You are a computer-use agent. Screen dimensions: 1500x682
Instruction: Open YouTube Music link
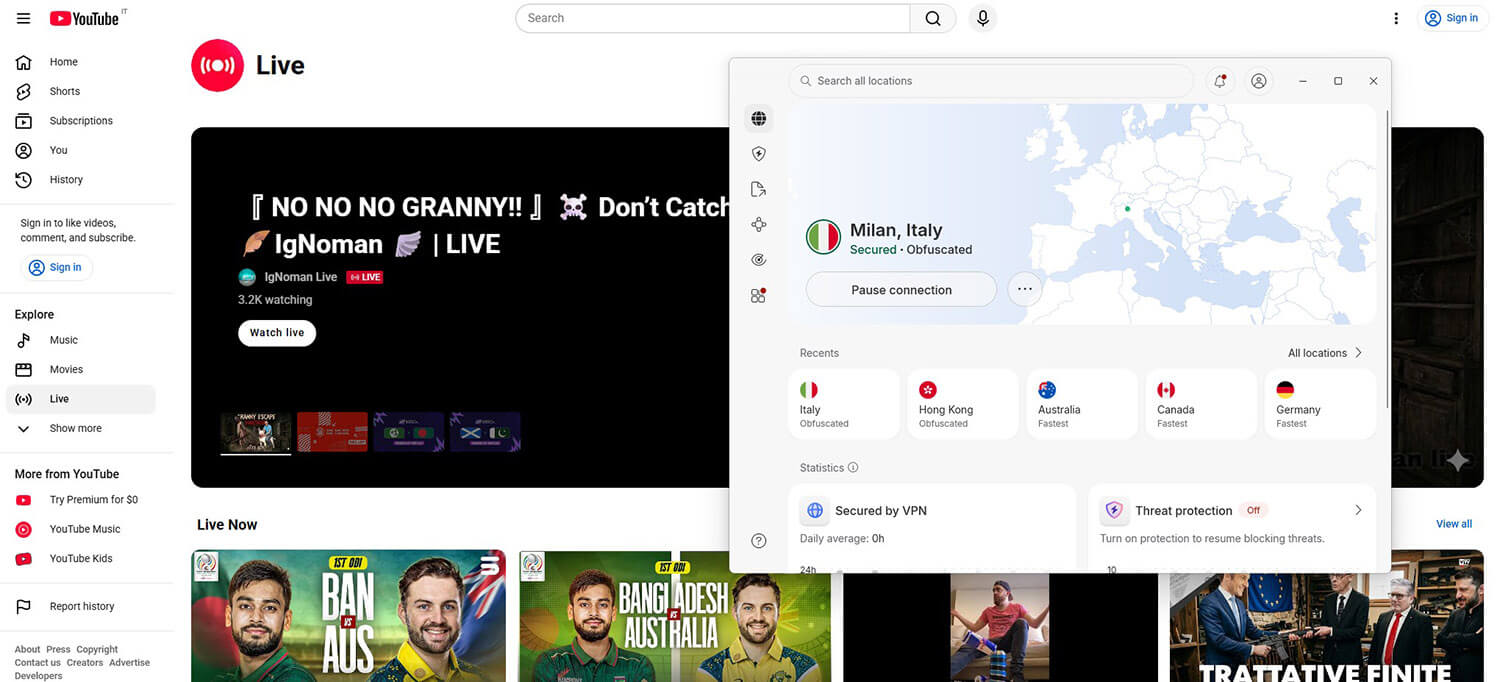[x=81, y=529]
